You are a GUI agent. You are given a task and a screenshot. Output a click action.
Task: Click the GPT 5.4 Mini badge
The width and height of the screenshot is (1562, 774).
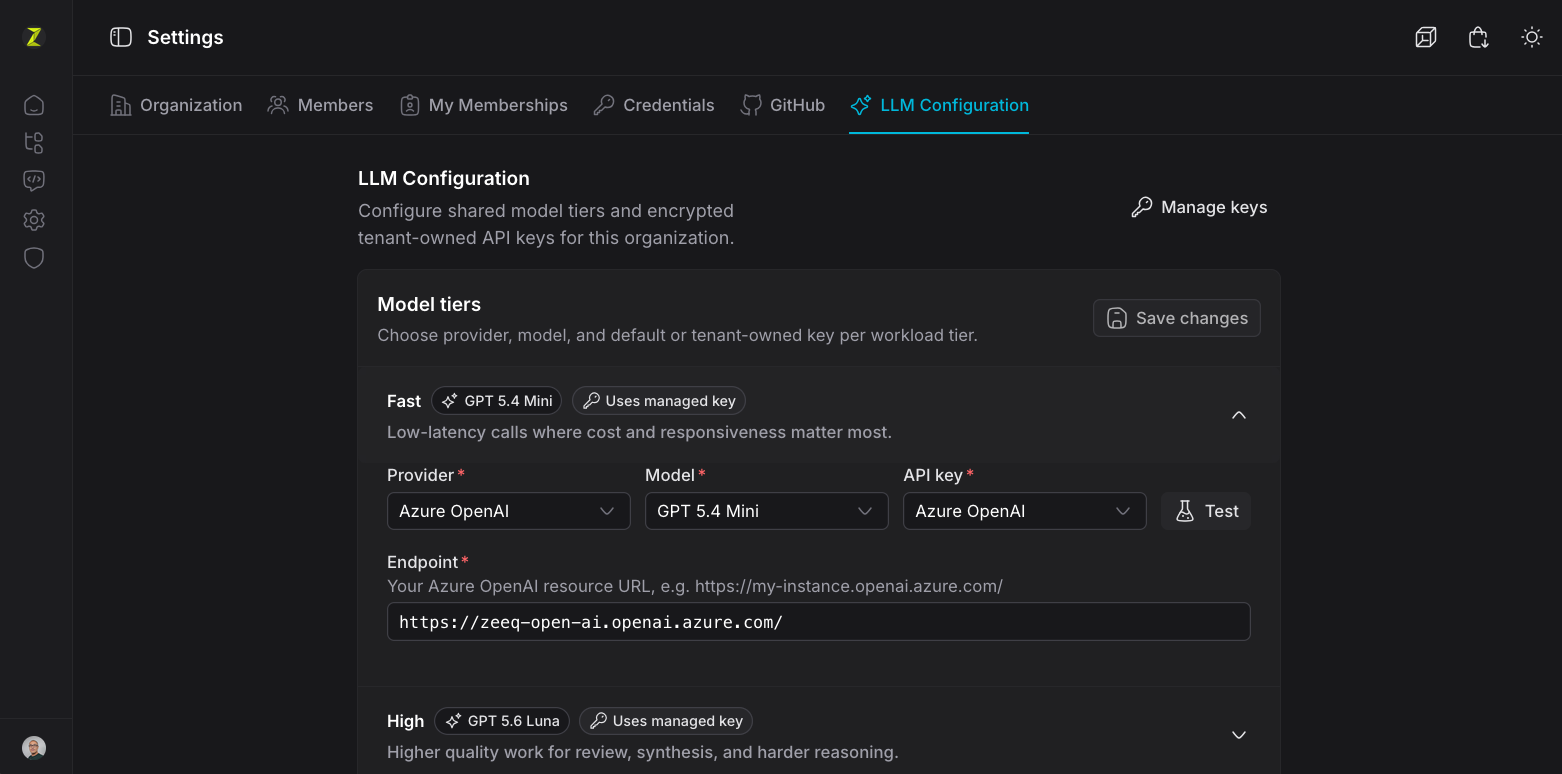[497, 401]
